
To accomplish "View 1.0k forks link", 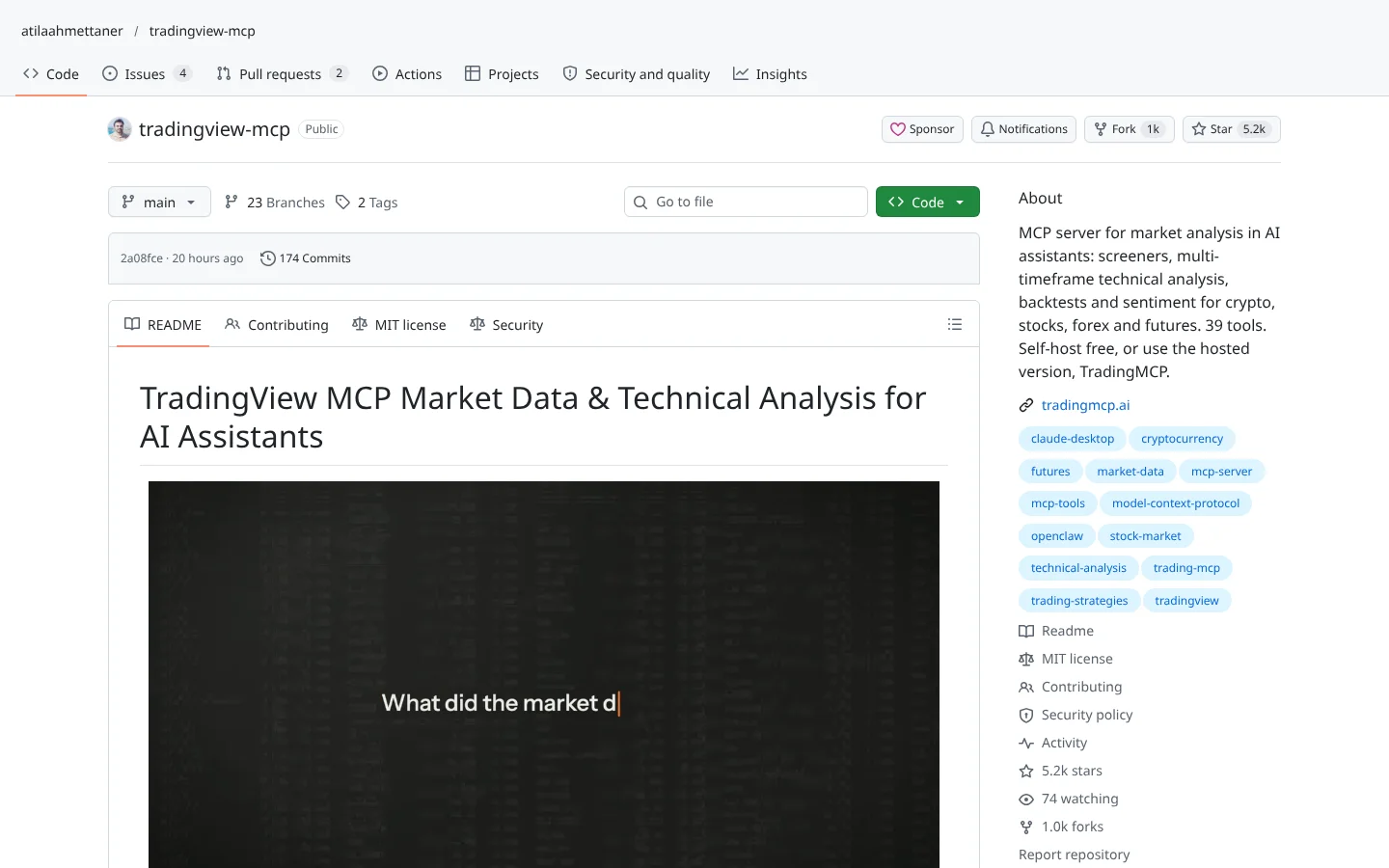I will [x=1061, y=827].
